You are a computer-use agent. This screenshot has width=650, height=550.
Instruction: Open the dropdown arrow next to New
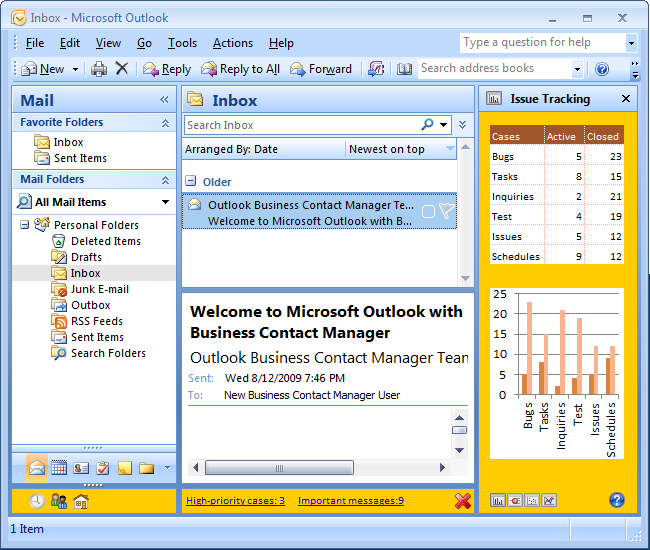pos(75,69)
